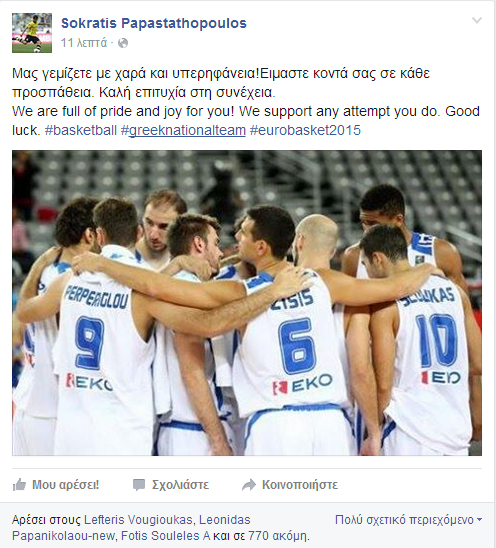Expand 'Πολύ σχετικό περιεχόμενο' sorting dropdown
Screen dimensions: 496x548
[408, 520]
